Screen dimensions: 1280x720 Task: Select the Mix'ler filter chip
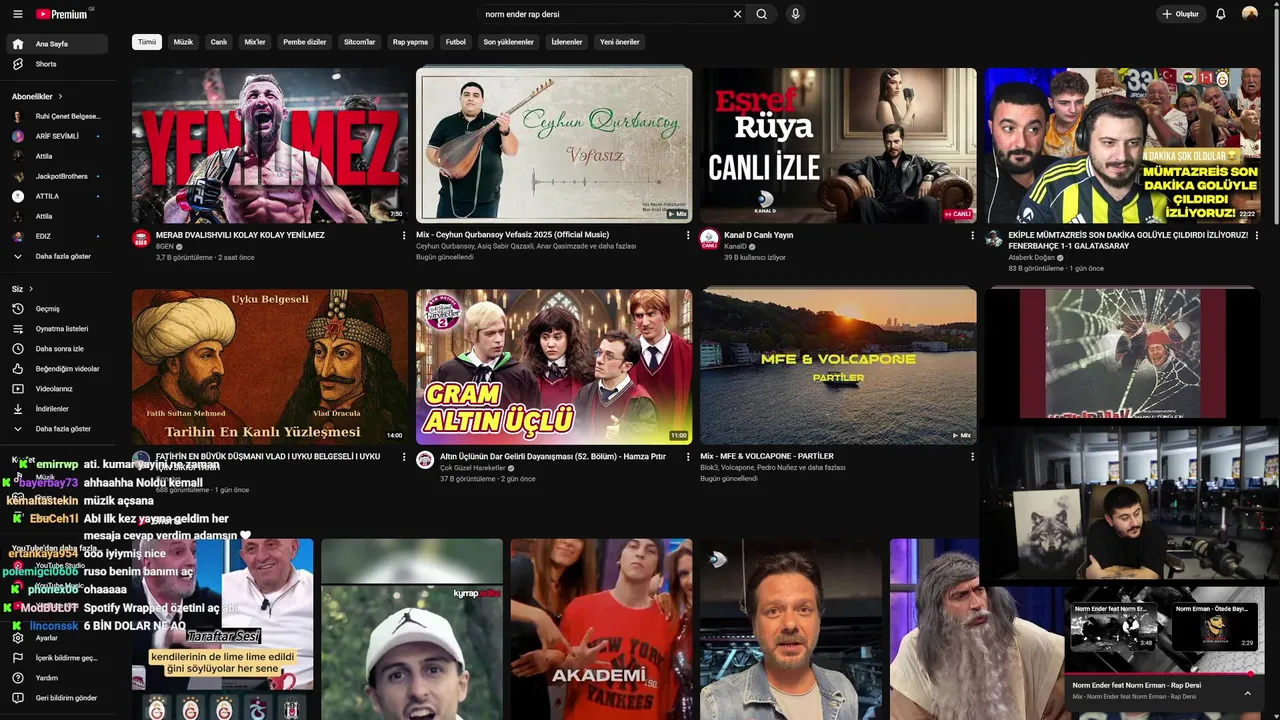point(255,42)
